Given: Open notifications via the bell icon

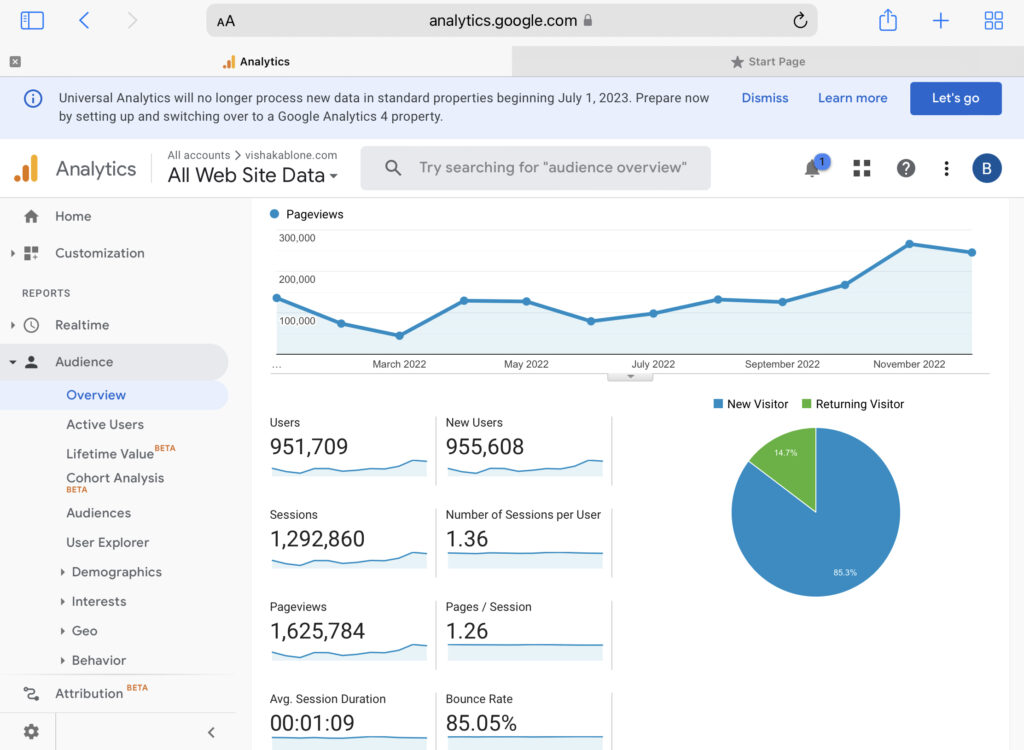Looking at the screenshot, I should click(x=812, y=169).
